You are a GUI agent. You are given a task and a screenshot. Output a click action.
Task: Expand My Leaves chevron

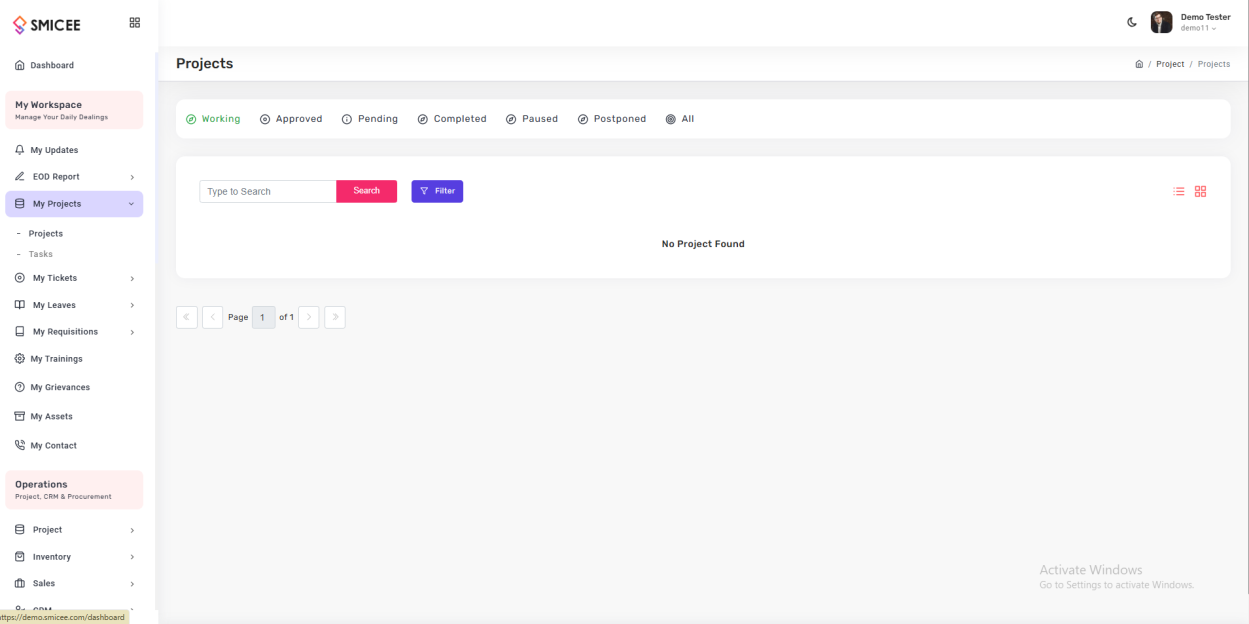click(x=132, y=305)
